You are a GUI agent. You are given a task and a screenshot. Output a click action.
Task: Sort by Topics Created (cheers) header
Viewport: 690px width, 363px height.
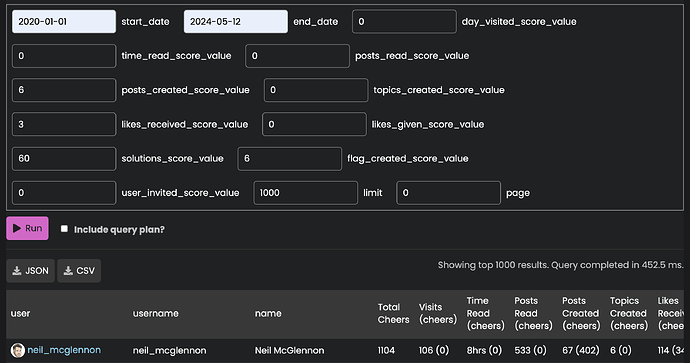[x=629, y=313]
